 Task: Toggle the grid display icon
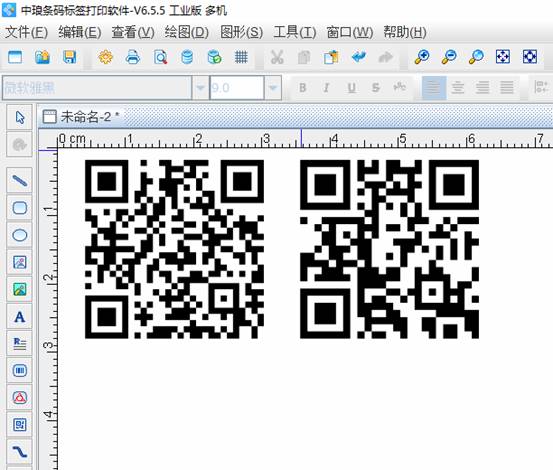241,57
